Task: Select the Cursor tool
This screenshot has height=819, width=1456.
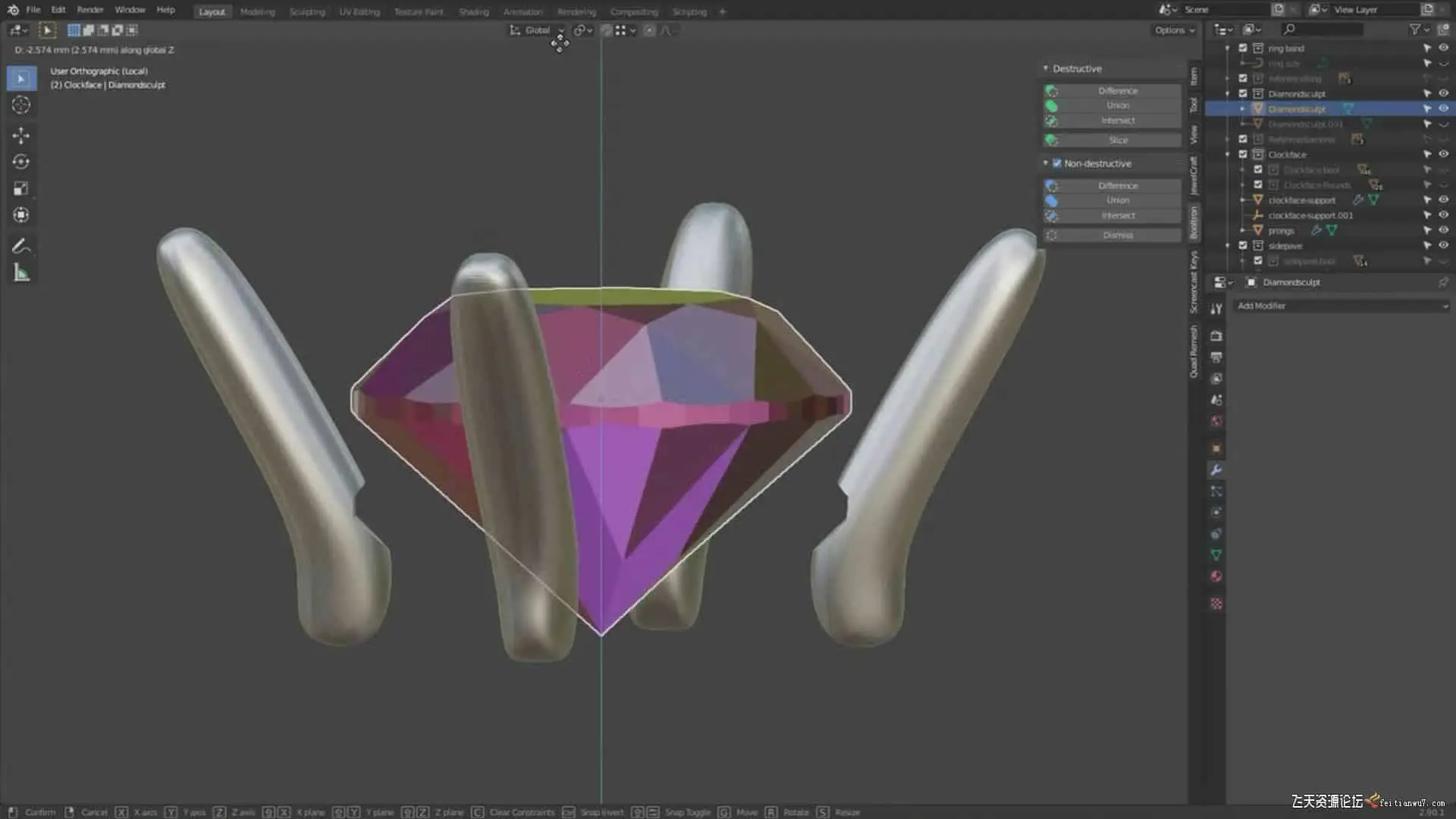Action: (21, 105)
